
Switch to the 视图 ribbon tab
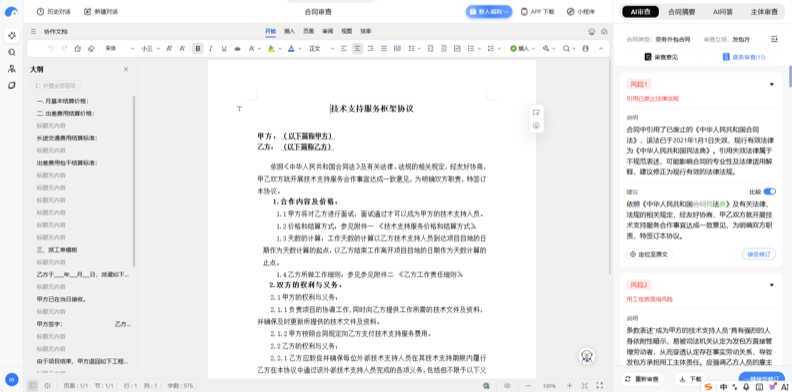pos(346,31)
